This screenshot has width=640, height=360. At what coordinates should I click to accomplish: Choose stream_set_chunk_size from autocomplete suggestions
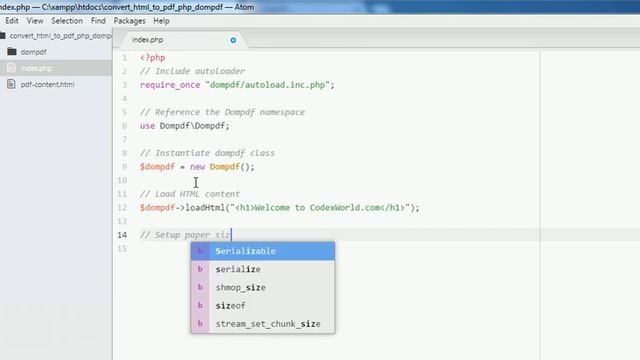(x=263, y=324)
